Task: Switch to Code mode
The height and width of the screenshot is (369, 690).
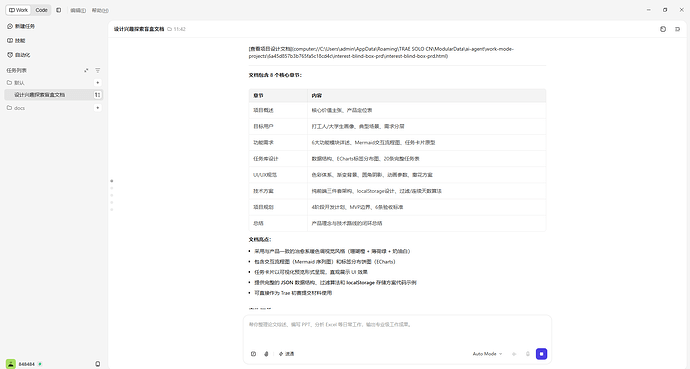Action: tap(41, 10)
